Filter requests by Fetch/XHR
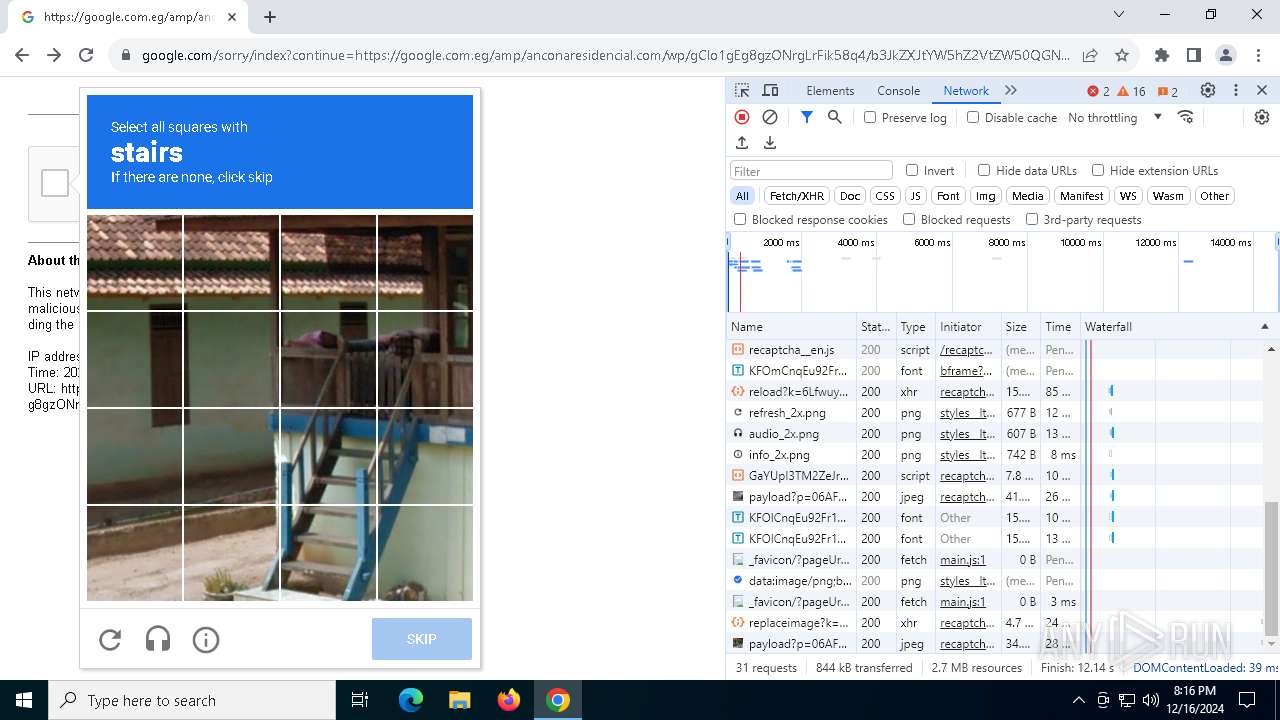This screenshot has width=1280, height=720. (797, 196)
